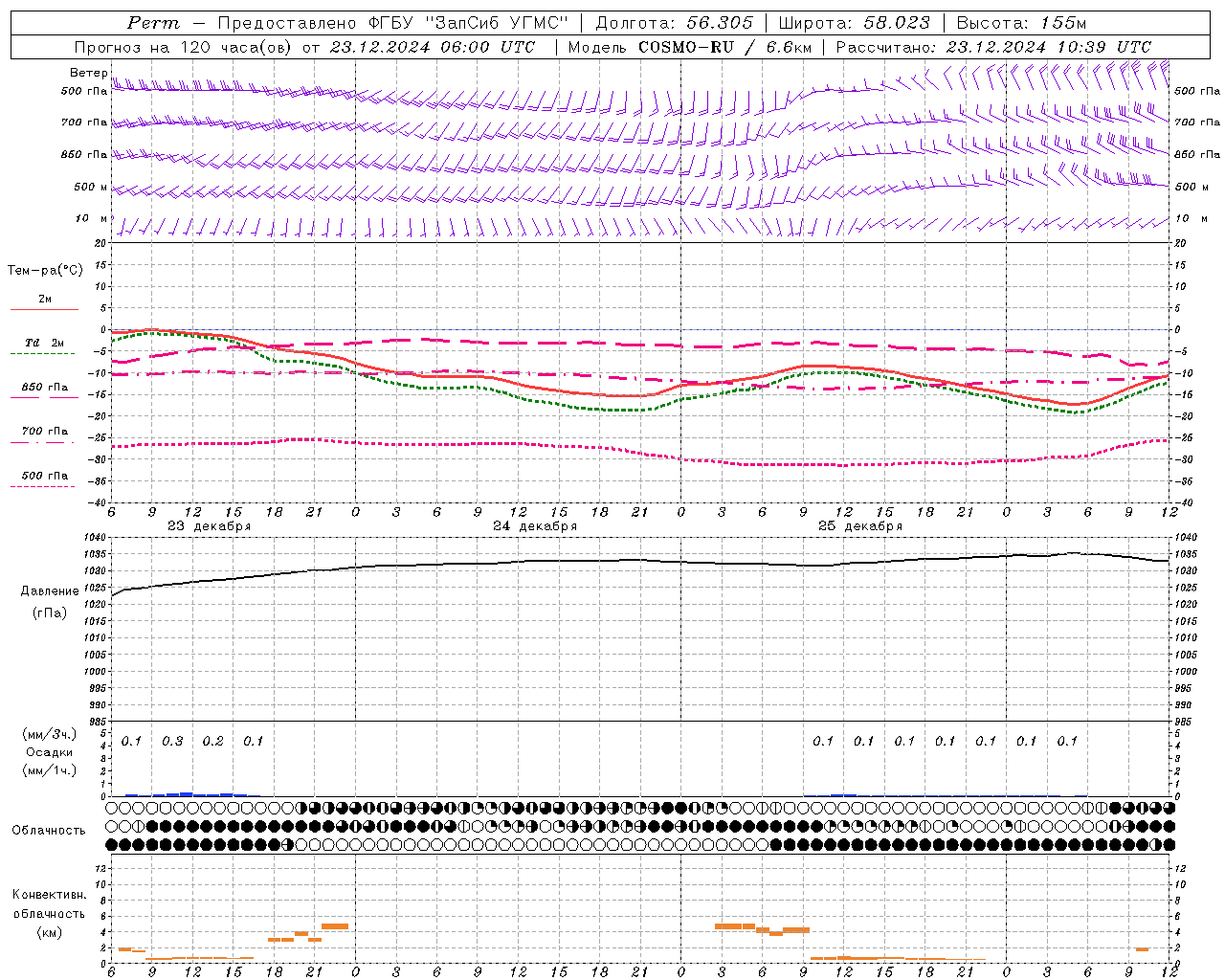Click the "10 м" wind level label on left
This screenshot has height=980, width=1225.
coord(91,219)
